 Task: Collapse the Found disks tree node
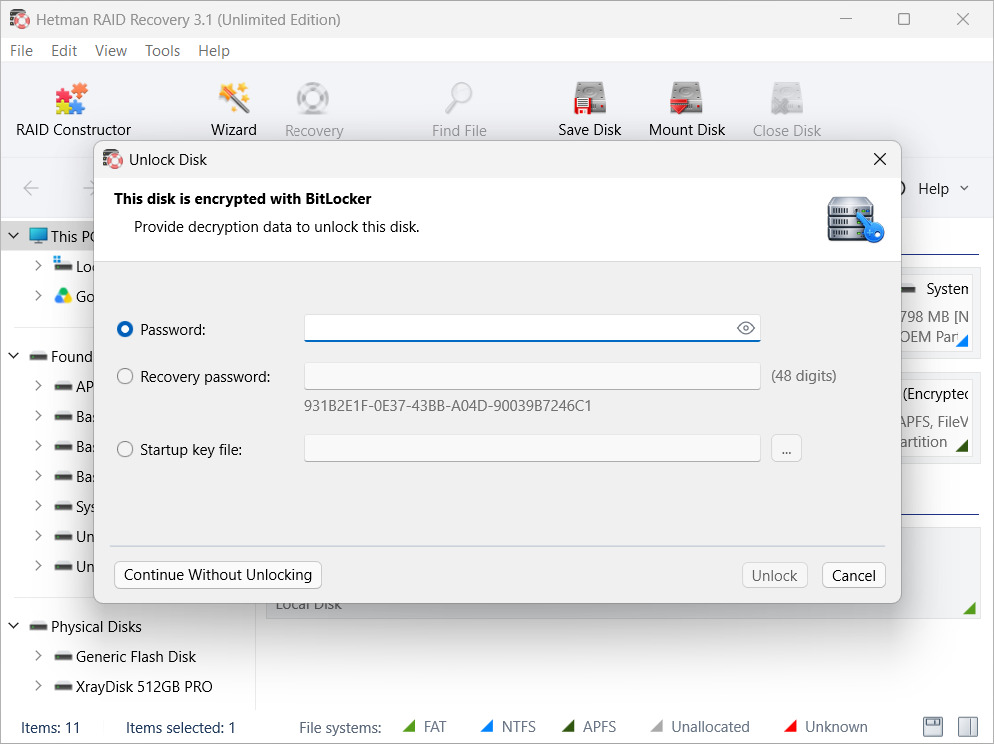click(x=13, y=356)
